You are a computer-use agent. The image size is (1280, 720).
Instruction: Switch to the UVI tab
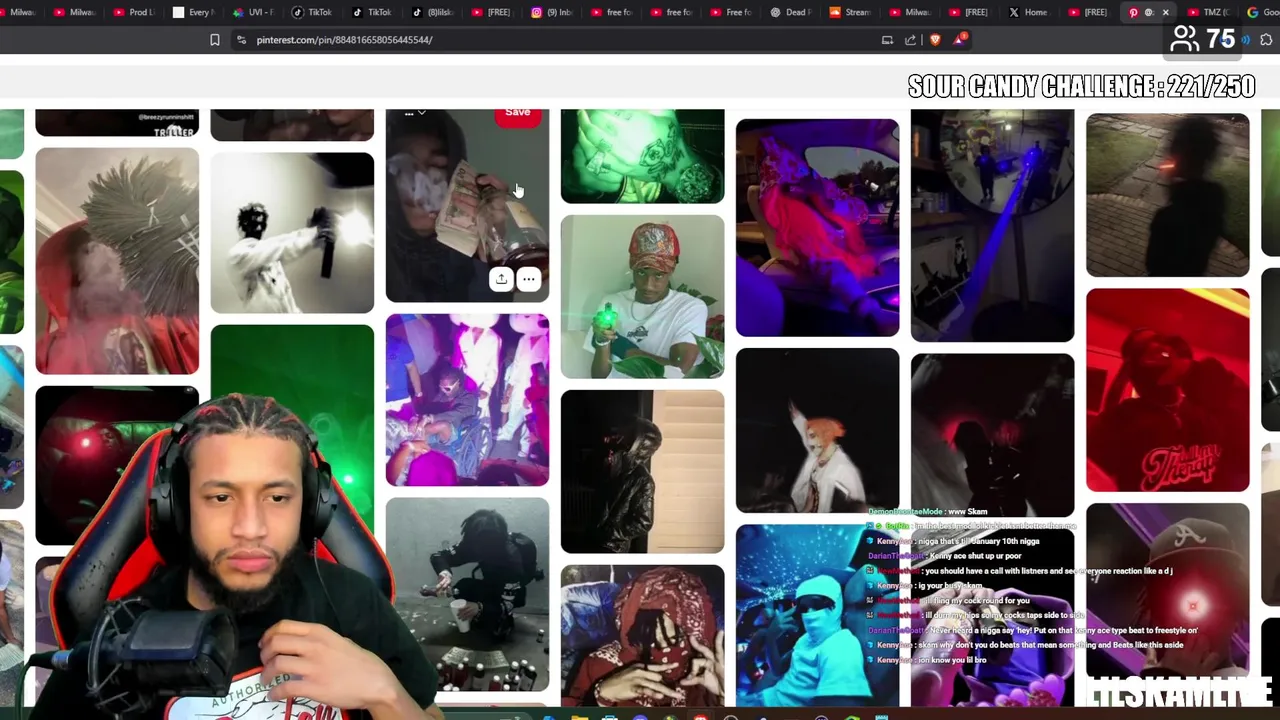(252, 12)
